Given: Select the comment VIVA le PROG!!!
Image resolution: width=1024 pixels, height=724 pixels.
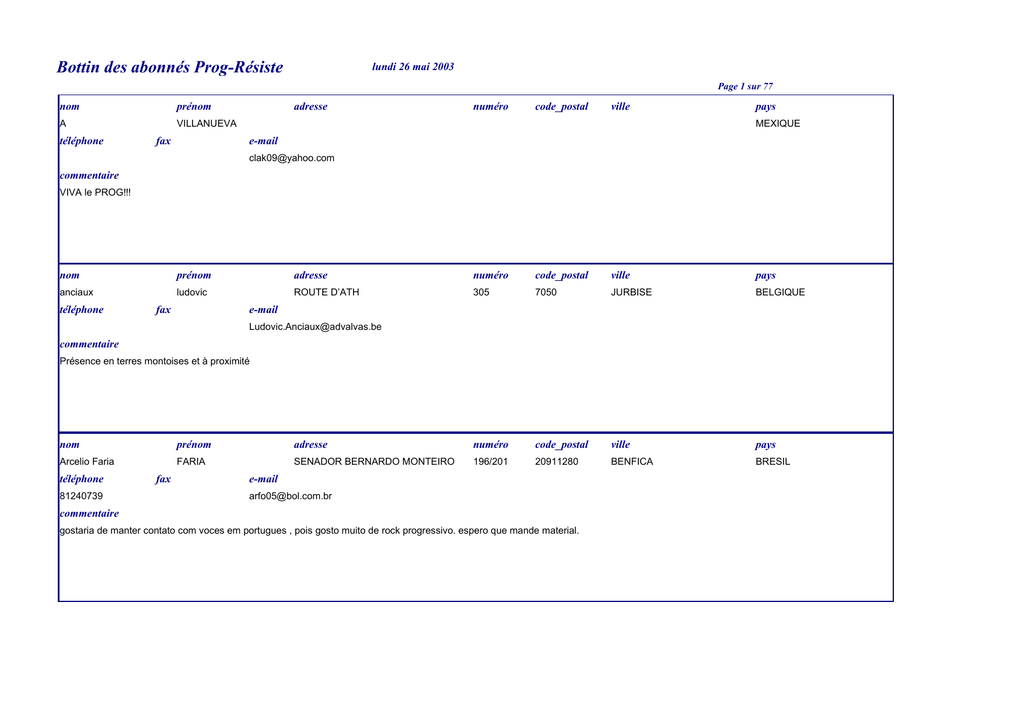Looking at the screenshot, I should (95, 193).
